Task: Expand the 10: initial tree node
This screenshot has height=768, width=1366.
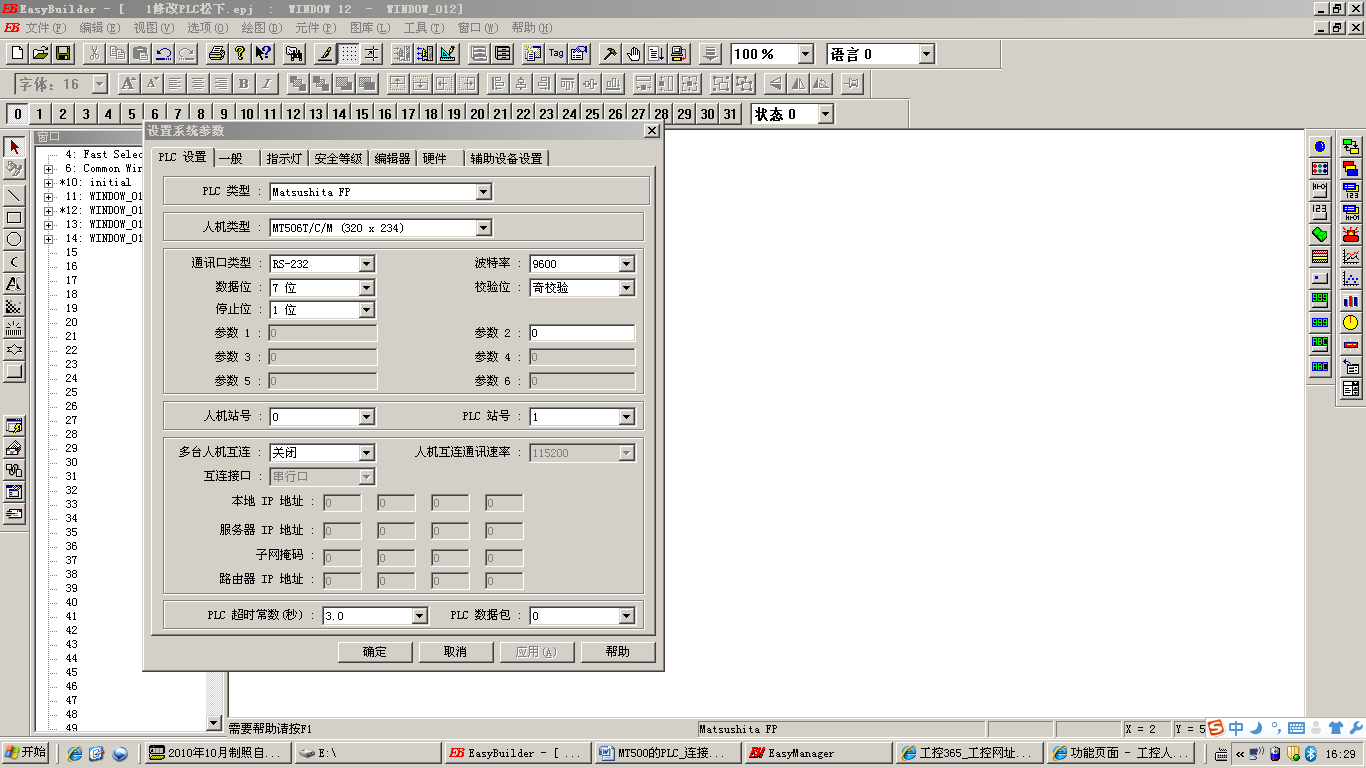Action: pyautogui.click(x=48, y=183)
